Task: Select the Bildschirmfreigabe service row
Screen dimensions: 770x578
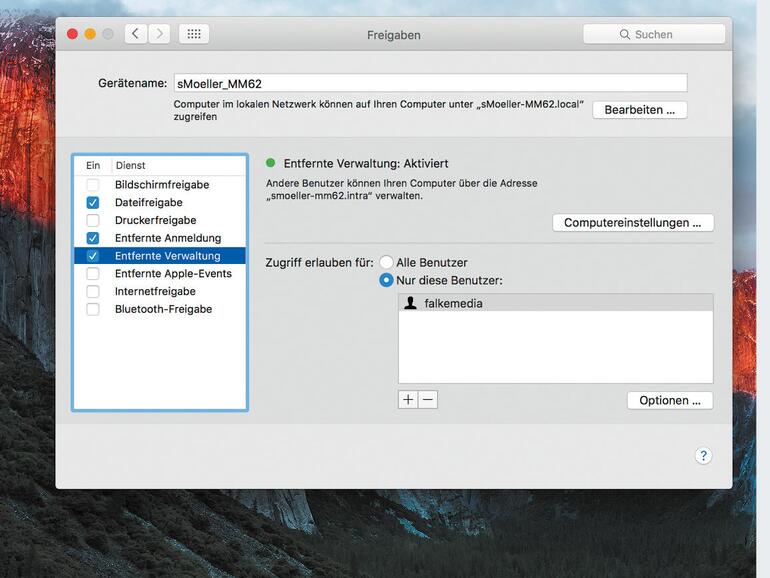Action: click(x=160, y=185)
